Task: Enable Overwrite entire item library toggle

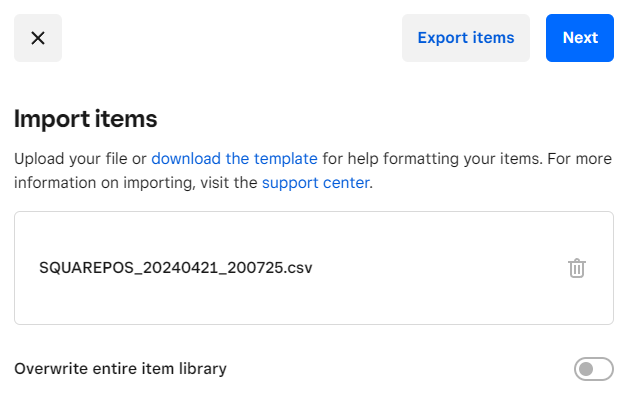Action: tap(593, 369)
